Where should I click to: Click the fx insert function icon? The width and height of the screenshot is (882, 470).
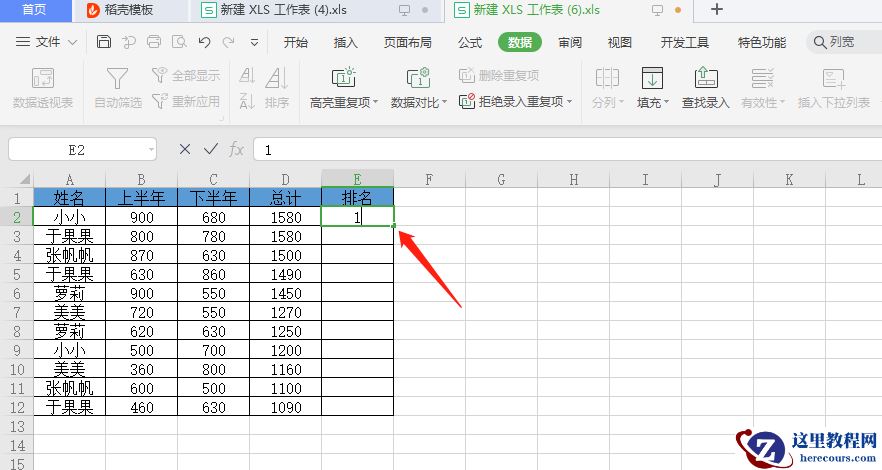pos(236,150)
